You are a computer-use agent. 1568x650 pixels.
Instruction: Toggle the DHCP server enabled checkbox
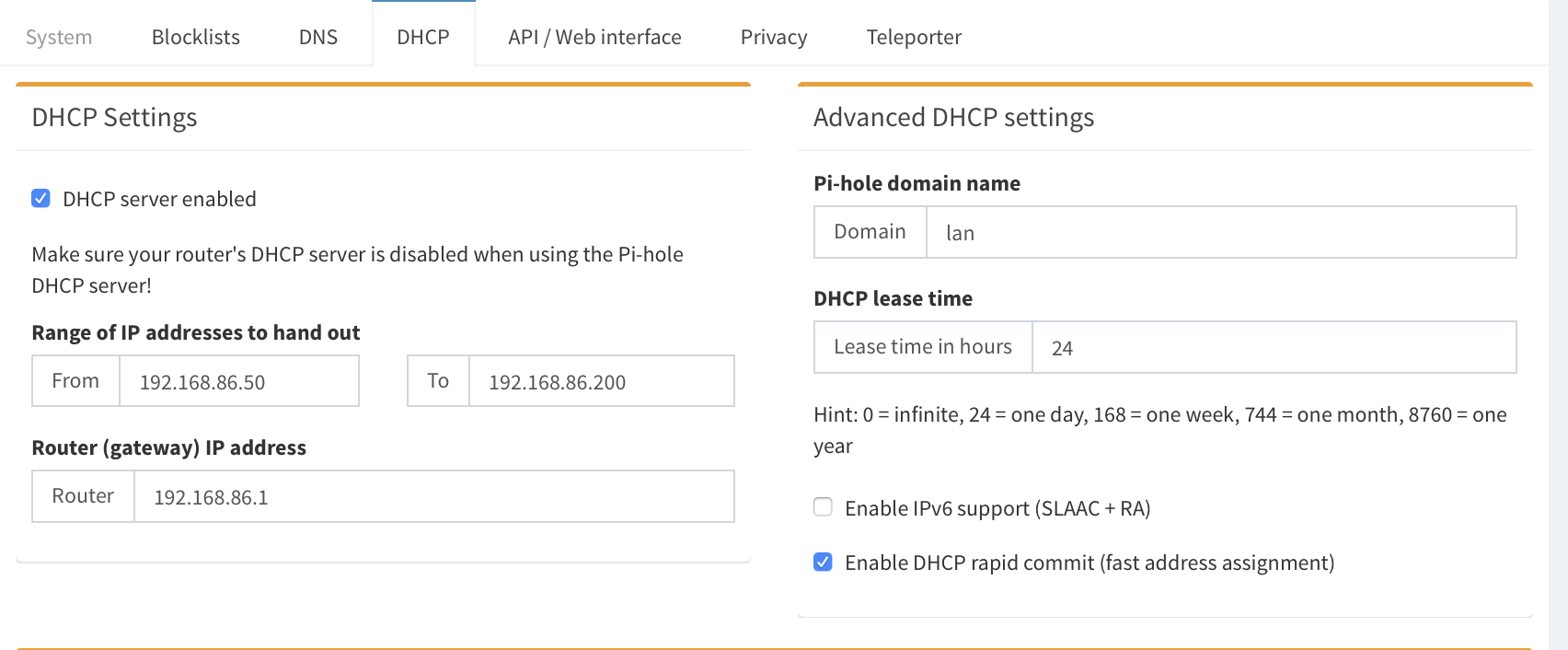(40, 198)
